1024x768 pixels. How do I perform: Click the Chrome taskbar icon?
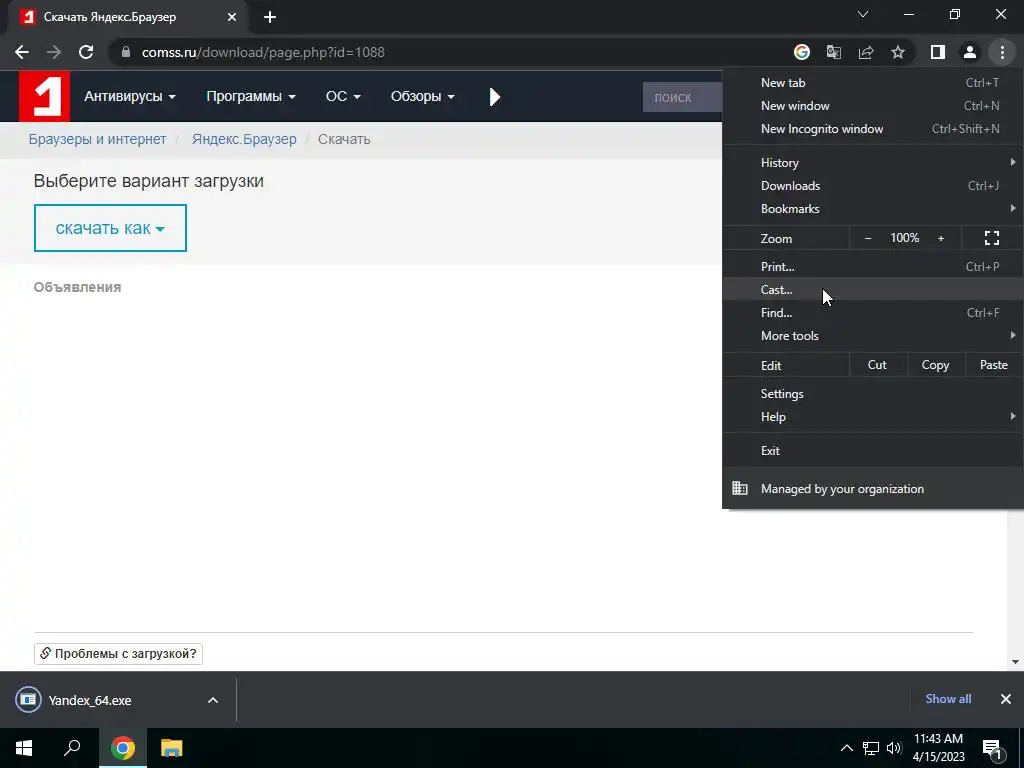pos(123,748)
